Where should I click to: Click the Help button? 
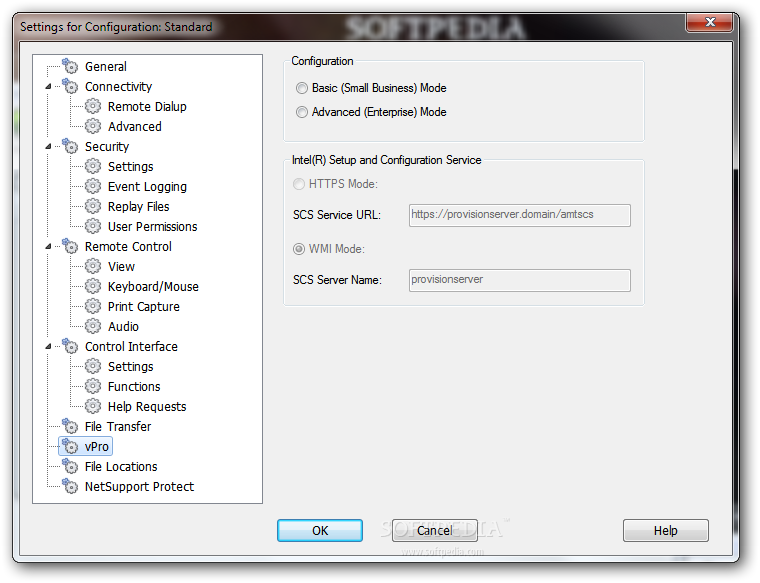coord(665,531)
